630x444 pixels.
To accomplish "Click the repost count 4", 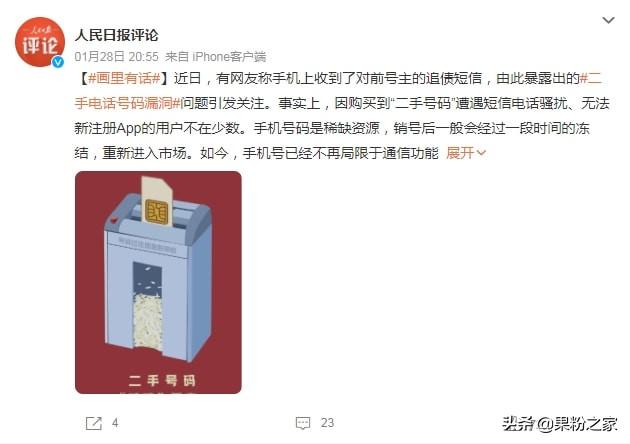I will pyautogui.click(x=115, y=423).
